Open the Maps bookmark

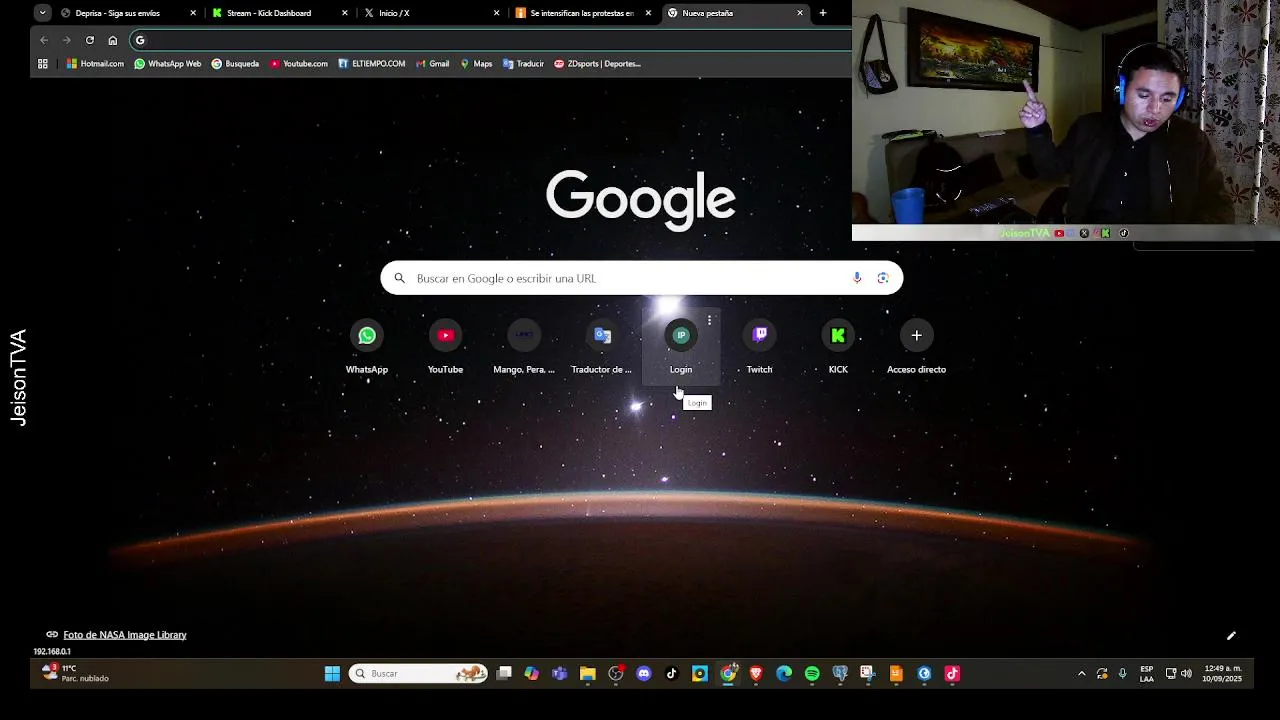pos(476,63)
